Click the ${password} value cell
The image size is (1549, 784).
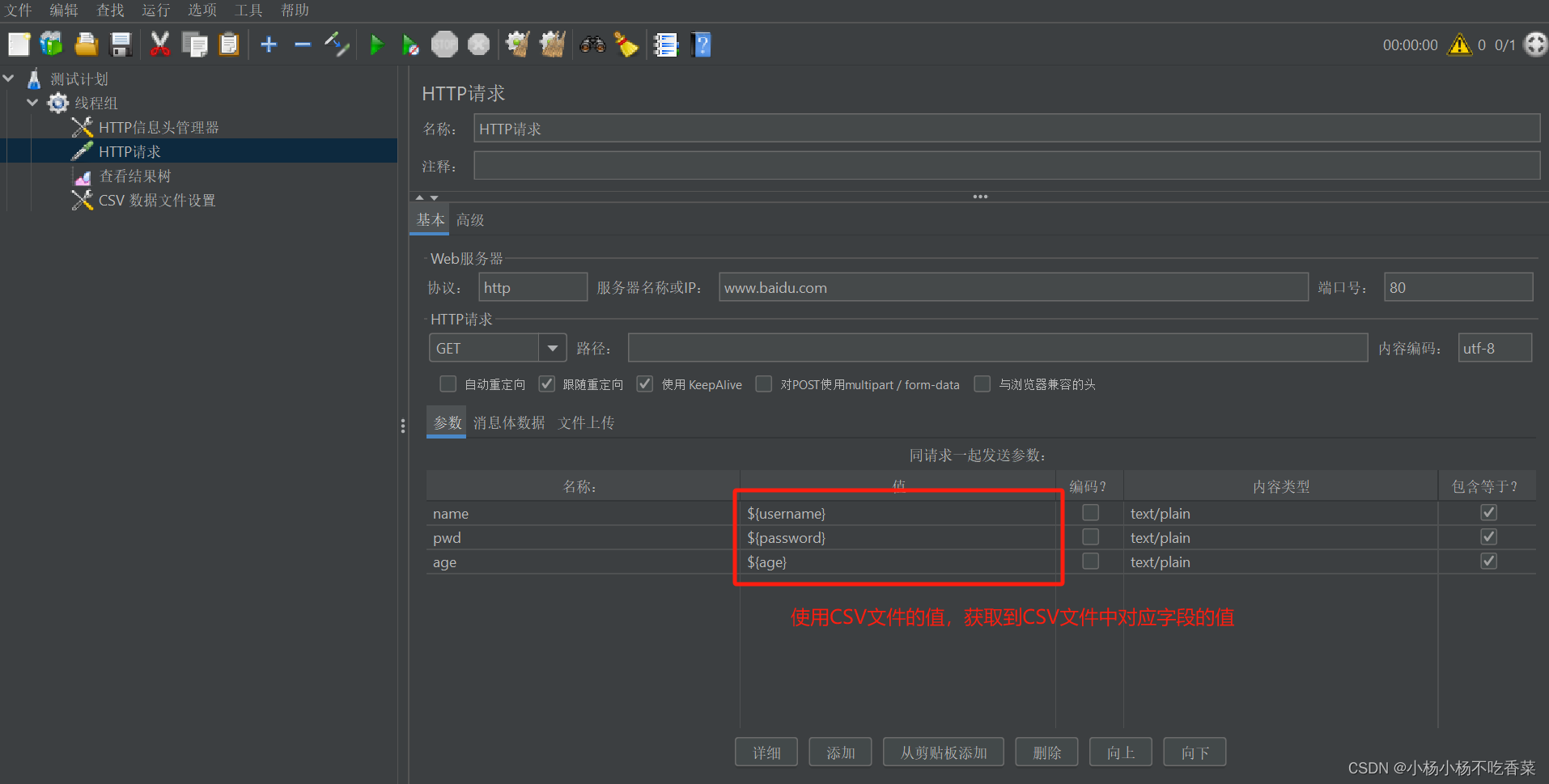898,537
